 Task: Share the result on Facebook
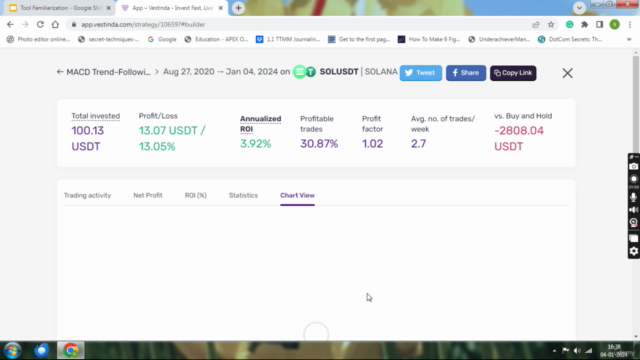pyautogui.click(x=466, y=73)
